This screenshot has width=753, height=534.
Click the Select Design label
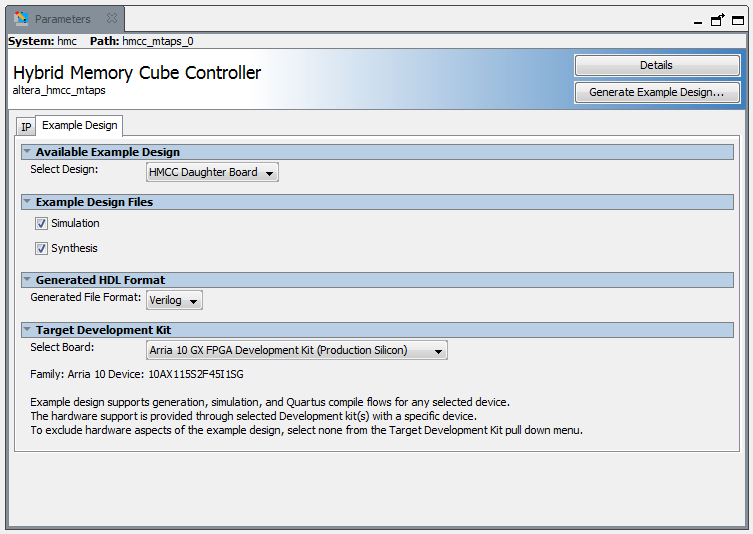(x=64, y=169)
